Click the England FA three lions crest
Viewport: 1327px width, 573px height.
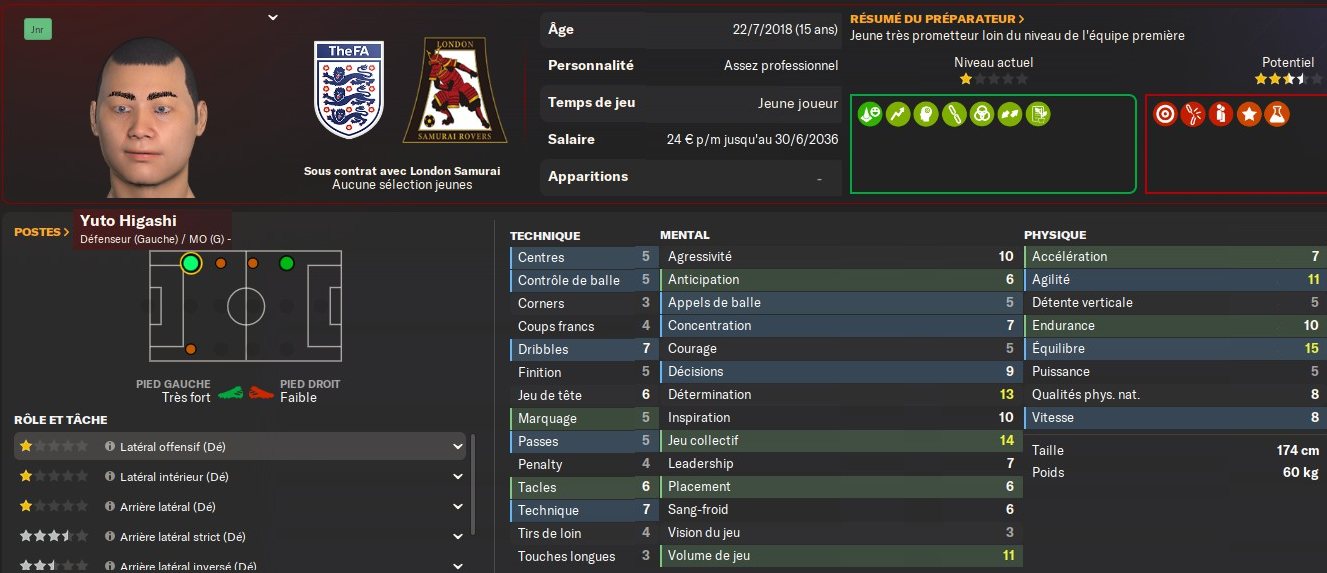(x=348, y=90)
